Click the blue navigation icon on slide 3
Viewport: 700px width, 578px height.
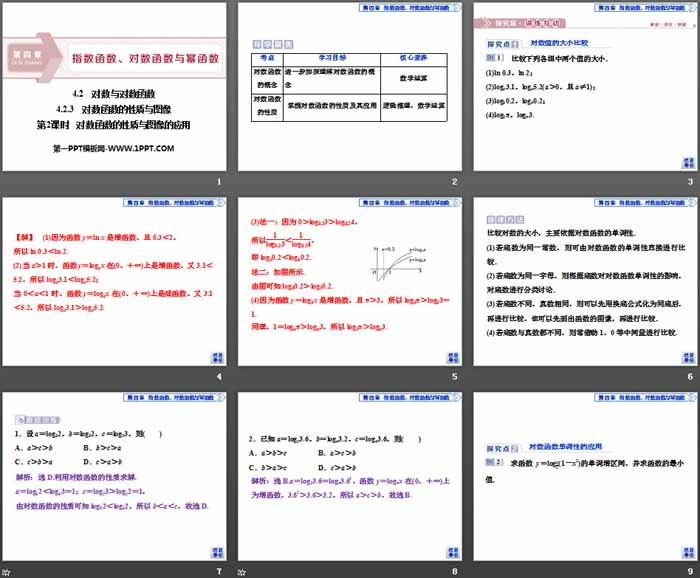click(689, 163)
